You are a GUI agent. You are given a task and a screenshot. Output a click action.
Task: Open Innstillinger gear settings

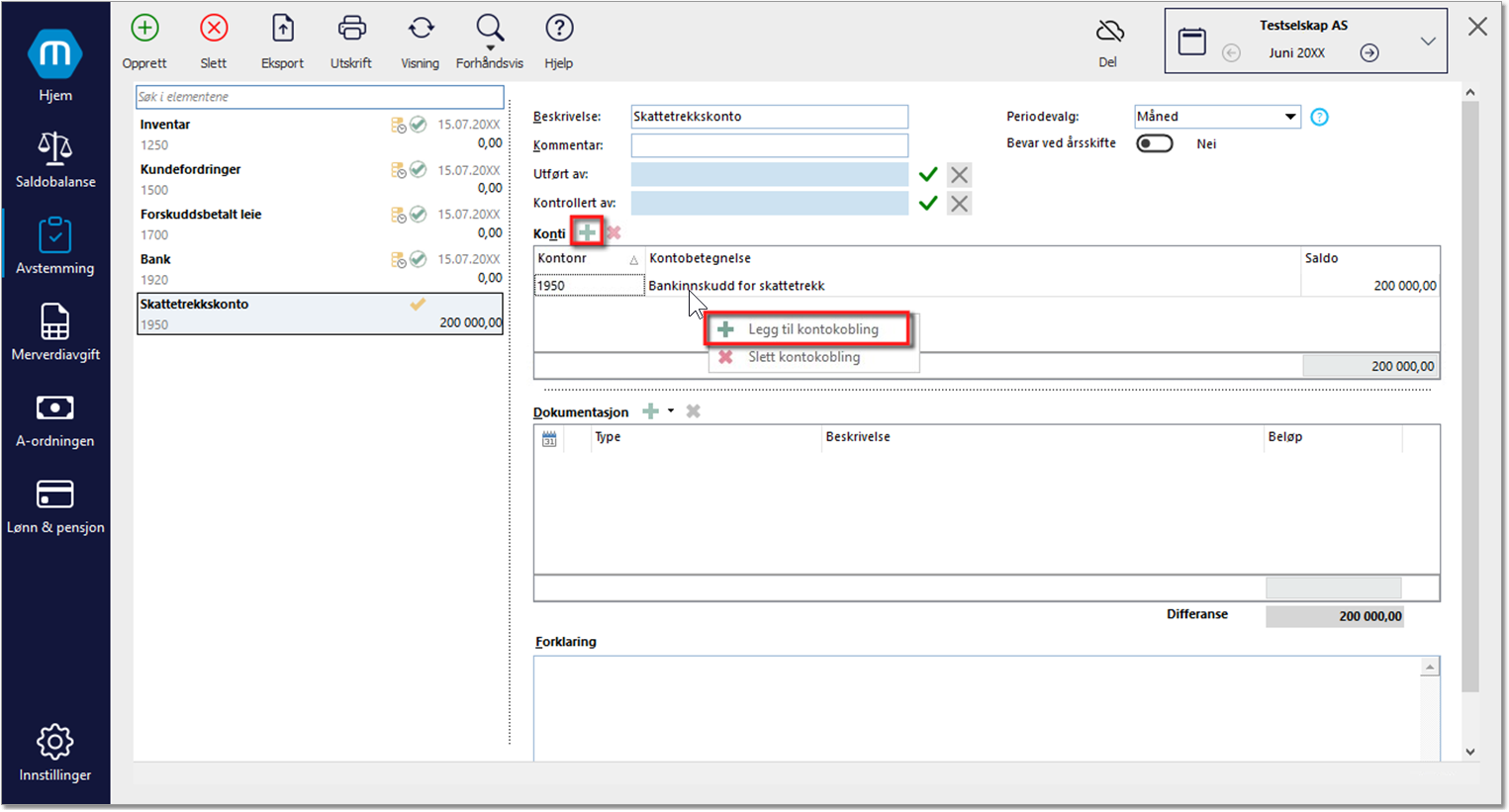55,754
